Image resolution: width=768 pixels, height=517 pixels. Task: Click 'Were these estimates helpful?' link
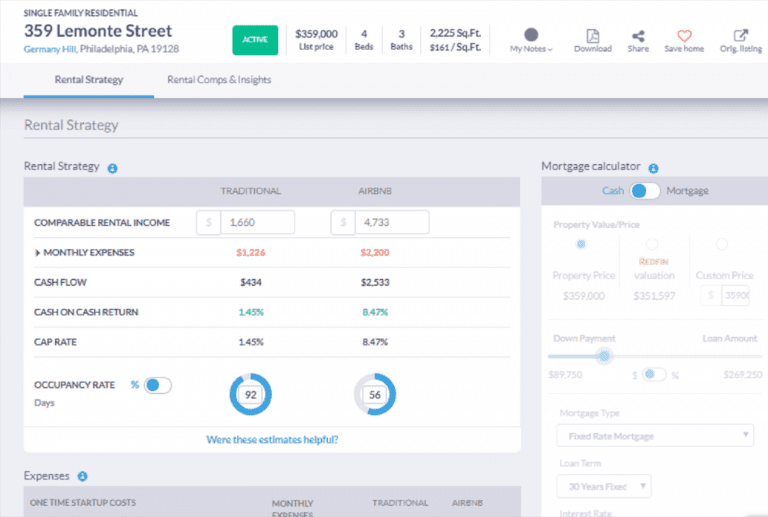coord(272,439)
